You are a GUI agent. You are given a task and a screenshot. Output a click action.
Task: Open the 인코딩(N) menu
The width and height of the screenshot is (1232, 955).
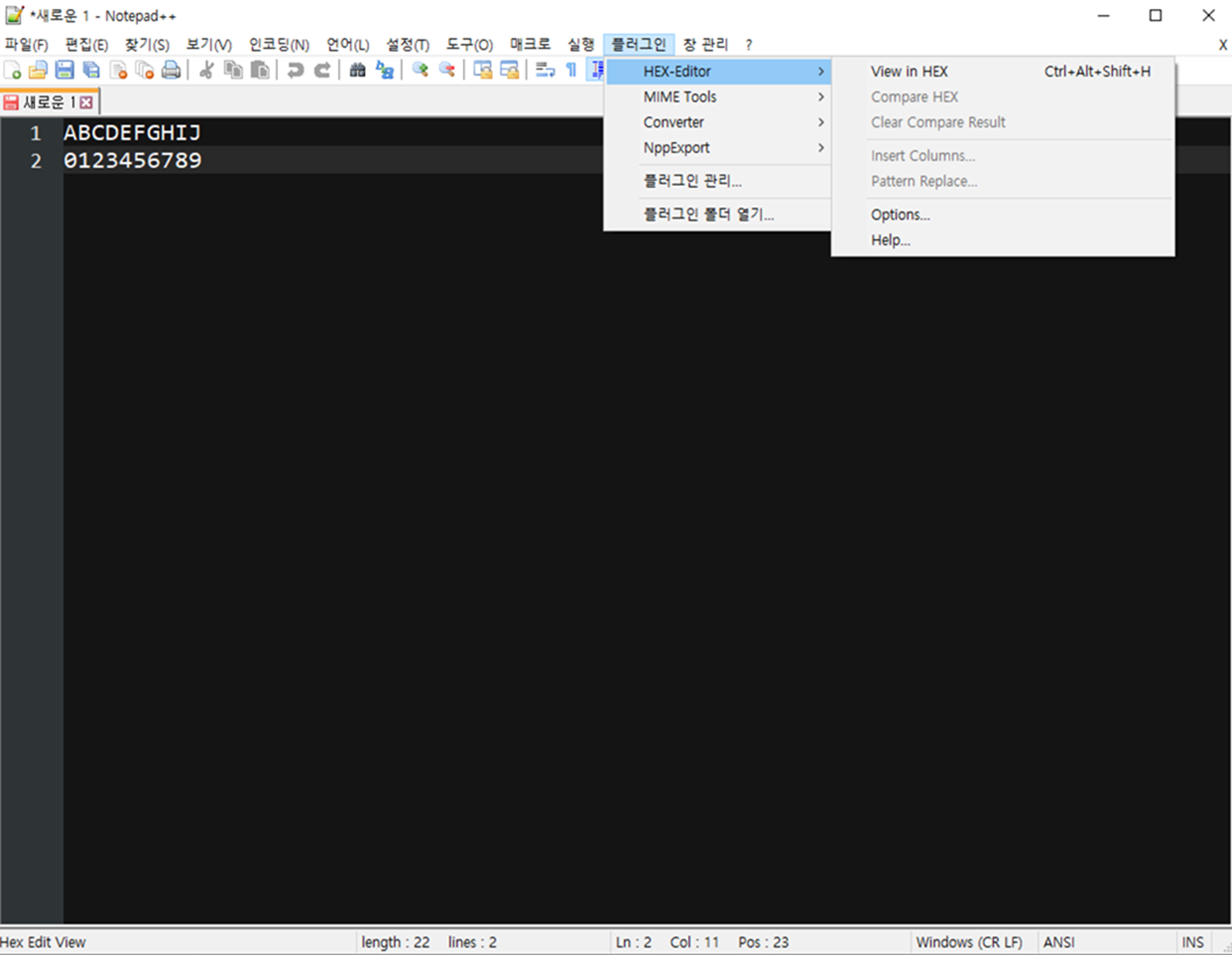coord(279,45)
